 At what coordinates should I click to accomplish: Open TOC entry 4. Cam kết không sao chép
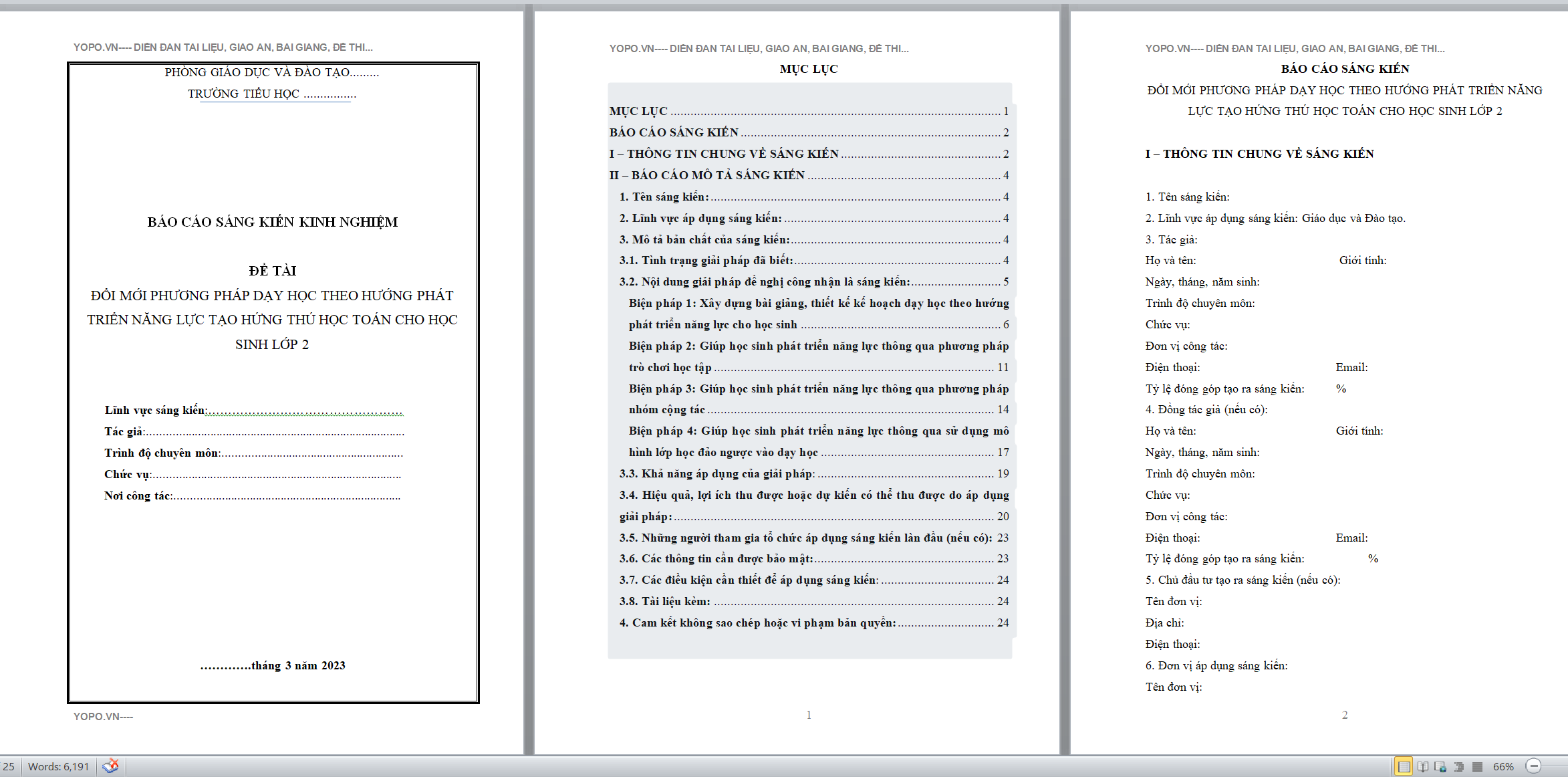click(814, 623)
